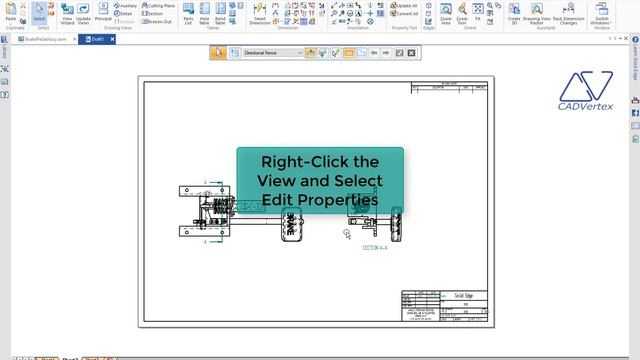
Task: Insert a Parts List table
Action: coord(188,13)
